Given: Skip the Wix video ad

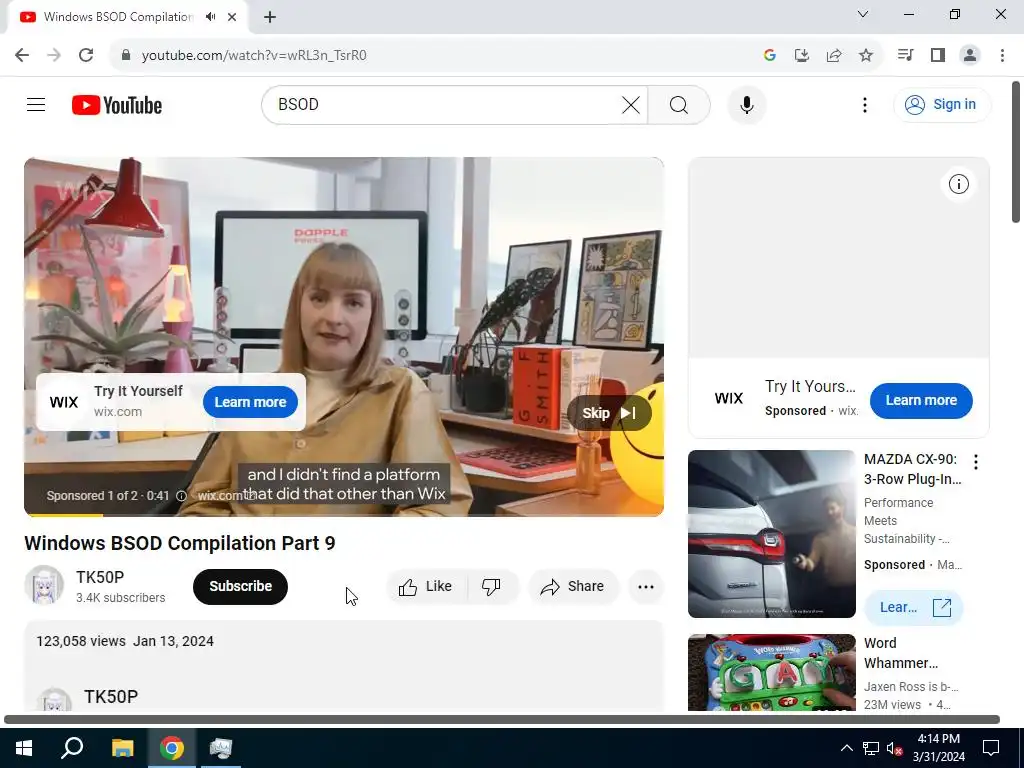Looking at the screenshot, I should click(x=609, y=413).
